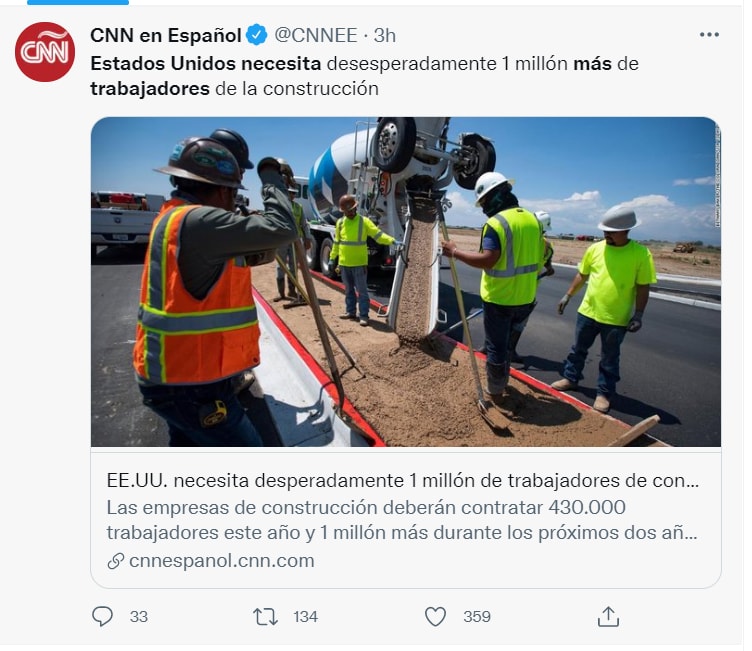
Task: Select the blue active tab indicator at top
Action: (x=78, y=2)
